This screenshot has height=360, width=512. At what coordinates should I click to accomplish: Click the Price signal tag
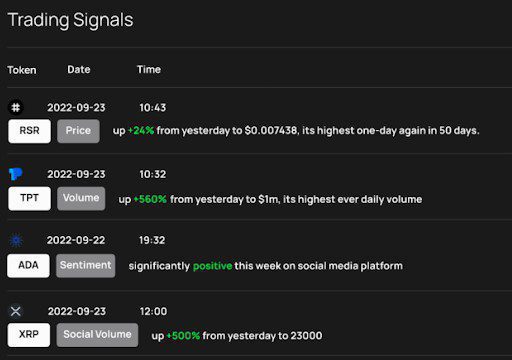point(78,131)
